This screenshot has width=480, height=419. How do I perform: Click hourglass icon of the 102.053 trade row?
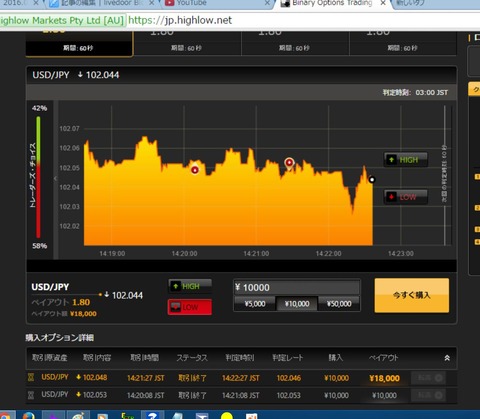31,395
